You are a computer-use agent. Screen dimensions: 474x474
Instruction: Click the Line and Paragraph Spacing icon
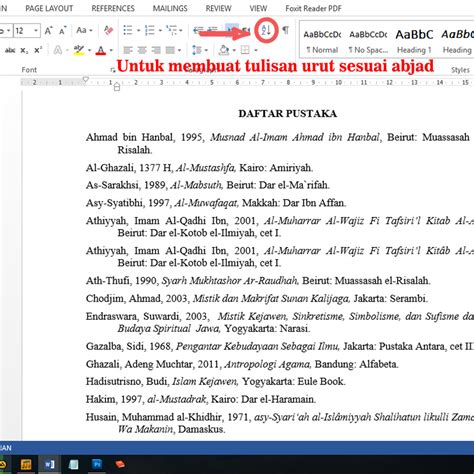click(x=197, y=50)
